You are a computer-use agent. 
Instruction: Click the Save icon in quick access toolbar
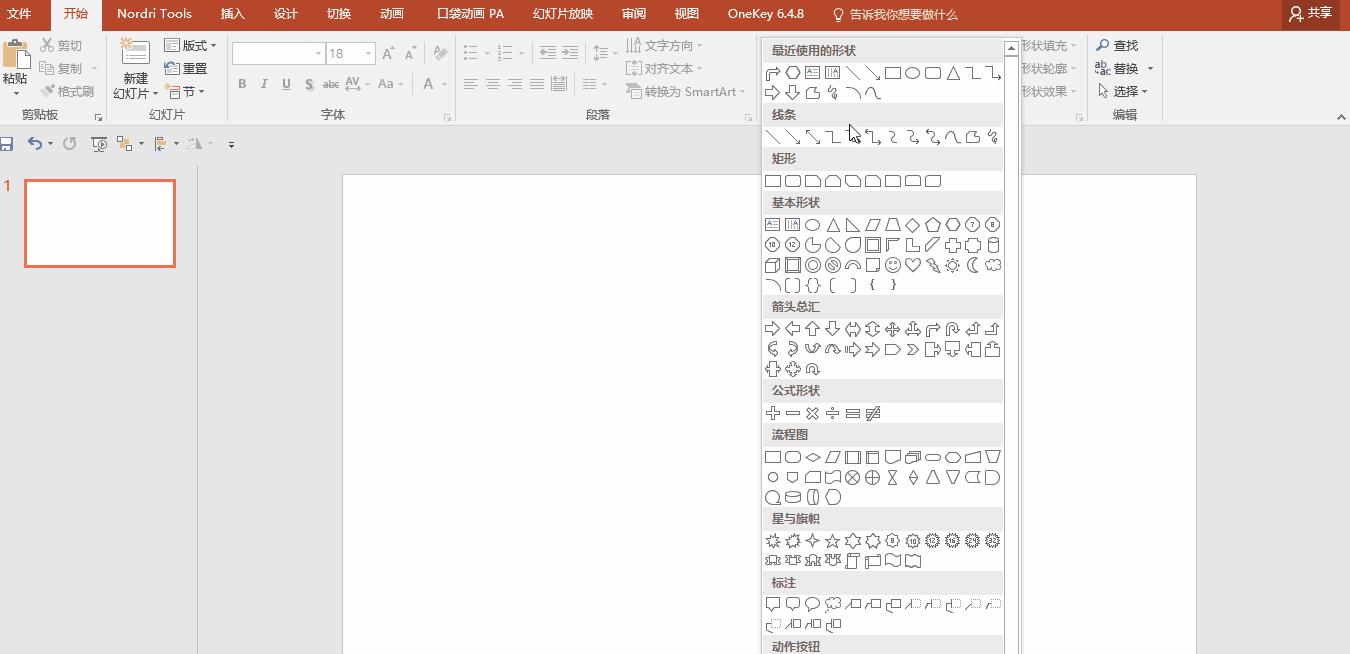(7, 144)
